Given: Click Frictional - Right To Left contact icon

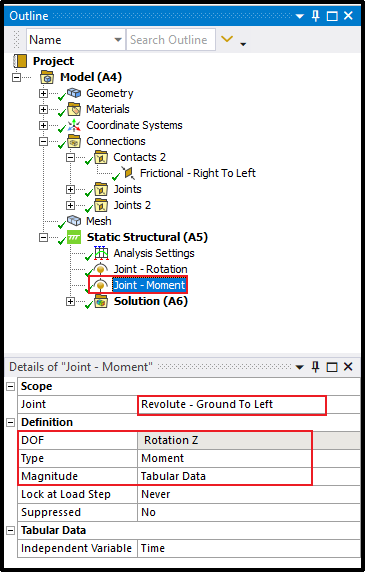Looking at the screenshot, I should (128, 173).
